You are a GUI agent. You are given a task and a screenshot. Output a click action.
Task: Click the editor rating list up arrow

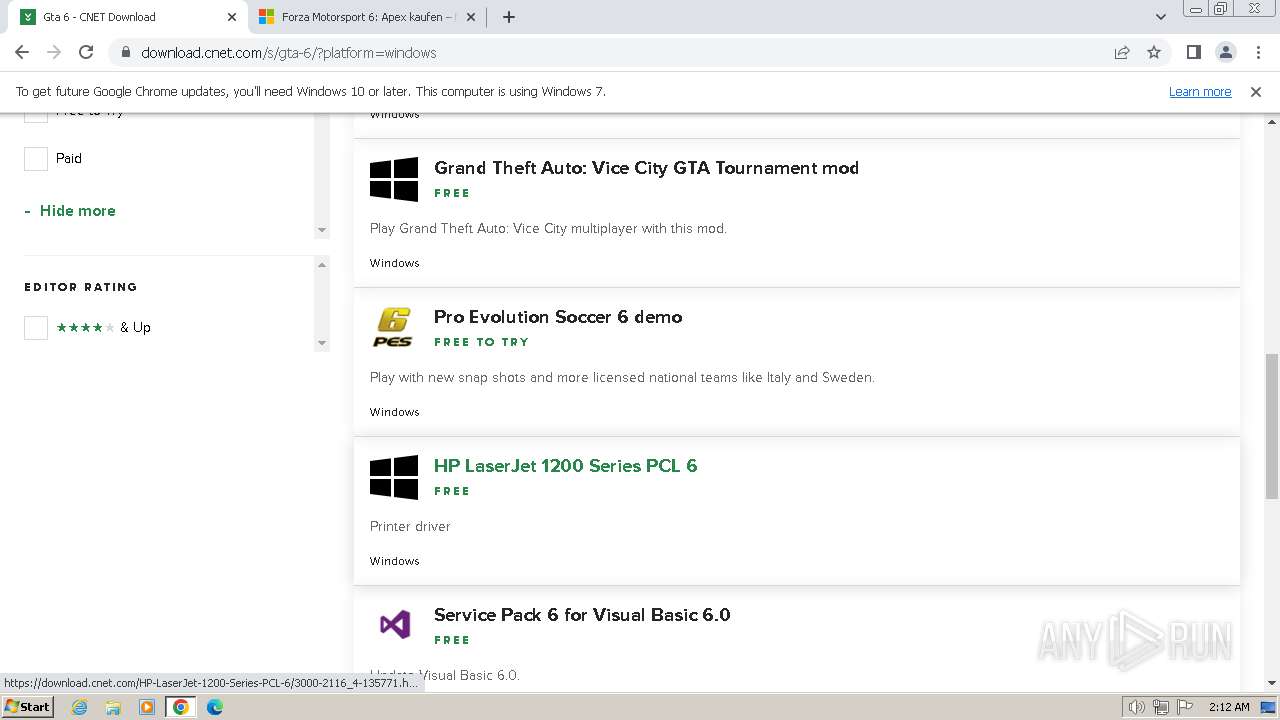322,264
